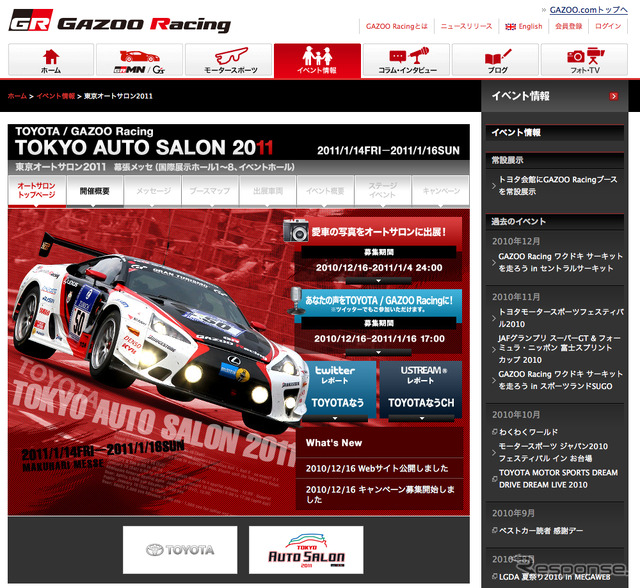Click the ホーム breadcrumb link
The image size is (640, 588).
[17, 96]
